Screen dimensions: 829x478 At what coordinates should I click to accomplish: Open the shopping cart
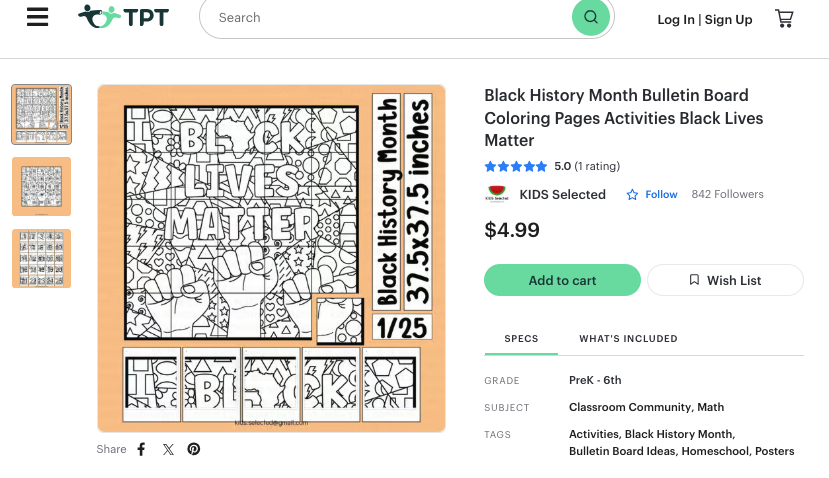click(784, 19)
